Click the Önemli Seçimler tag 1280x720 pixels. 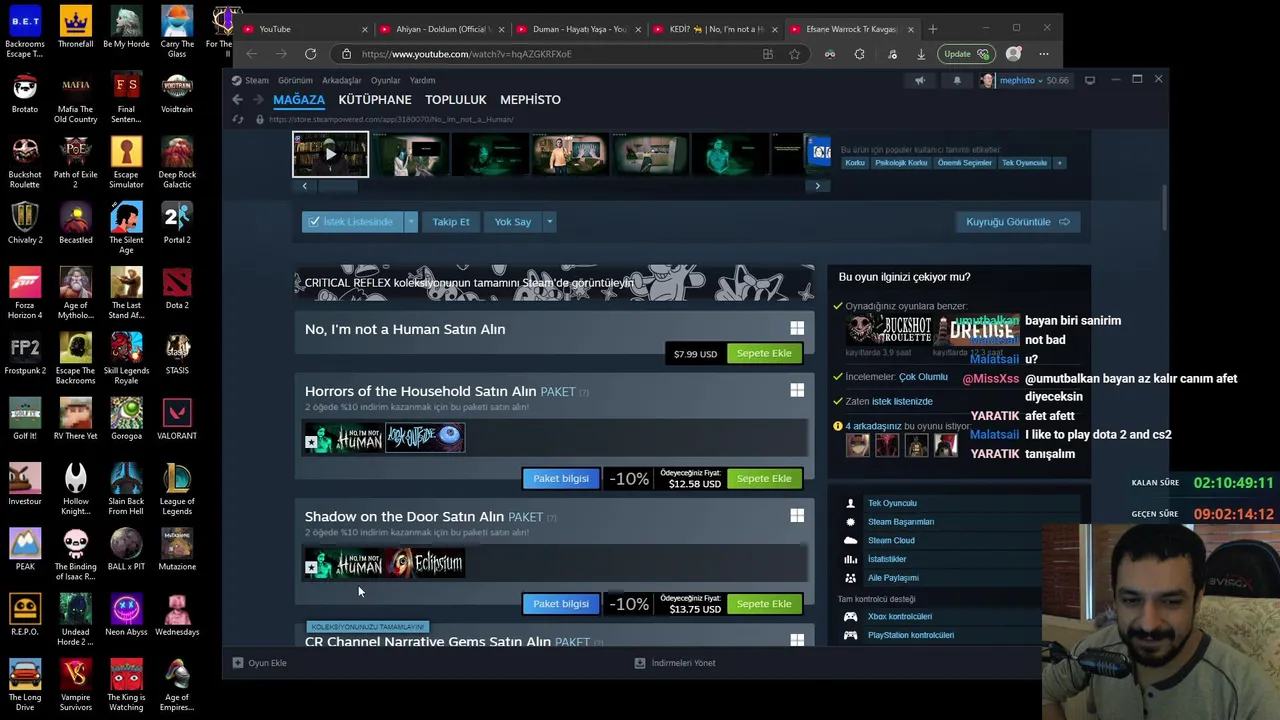[x=965, y=163]
